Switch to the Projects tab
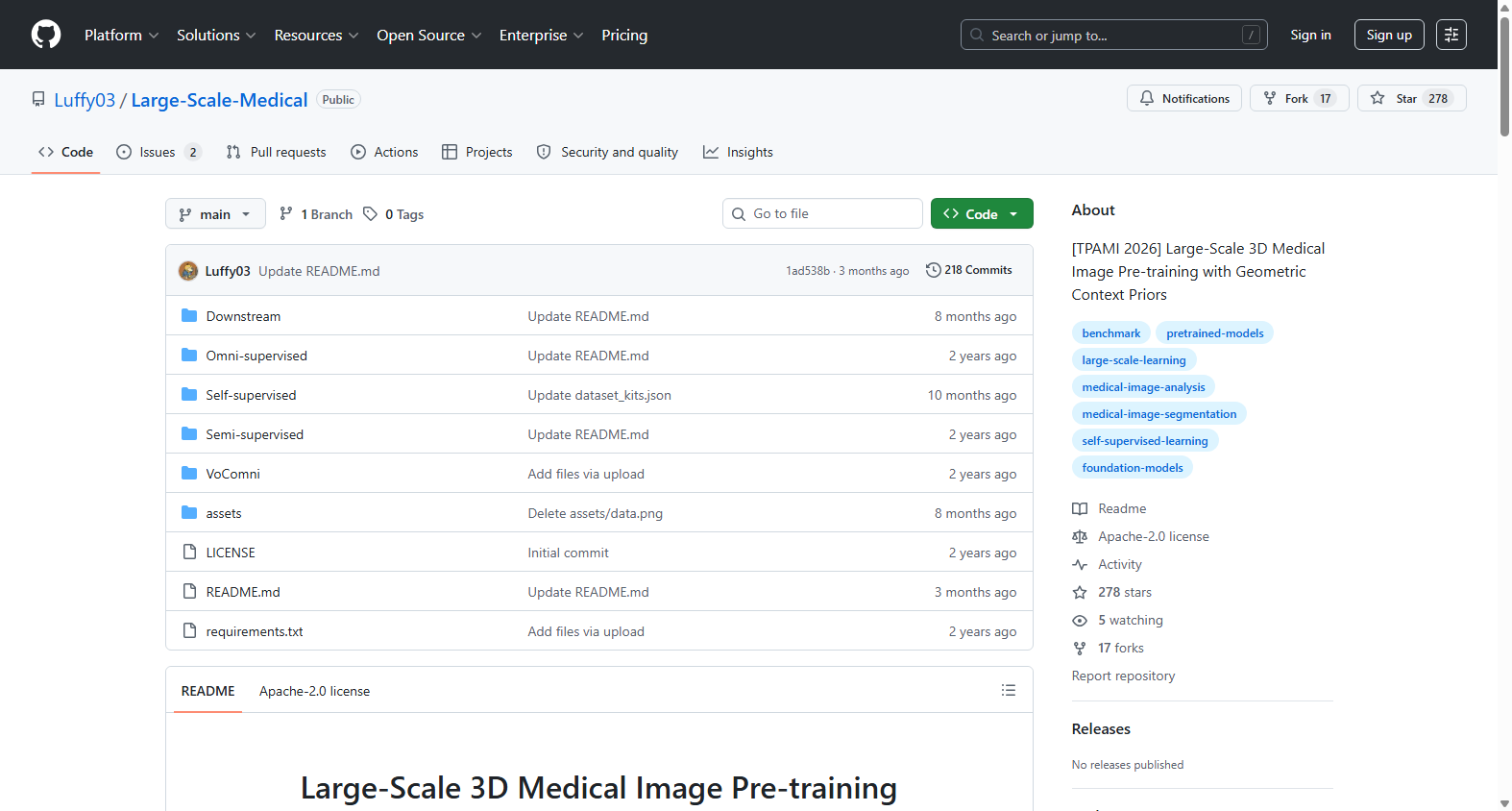 click(477, 152)
